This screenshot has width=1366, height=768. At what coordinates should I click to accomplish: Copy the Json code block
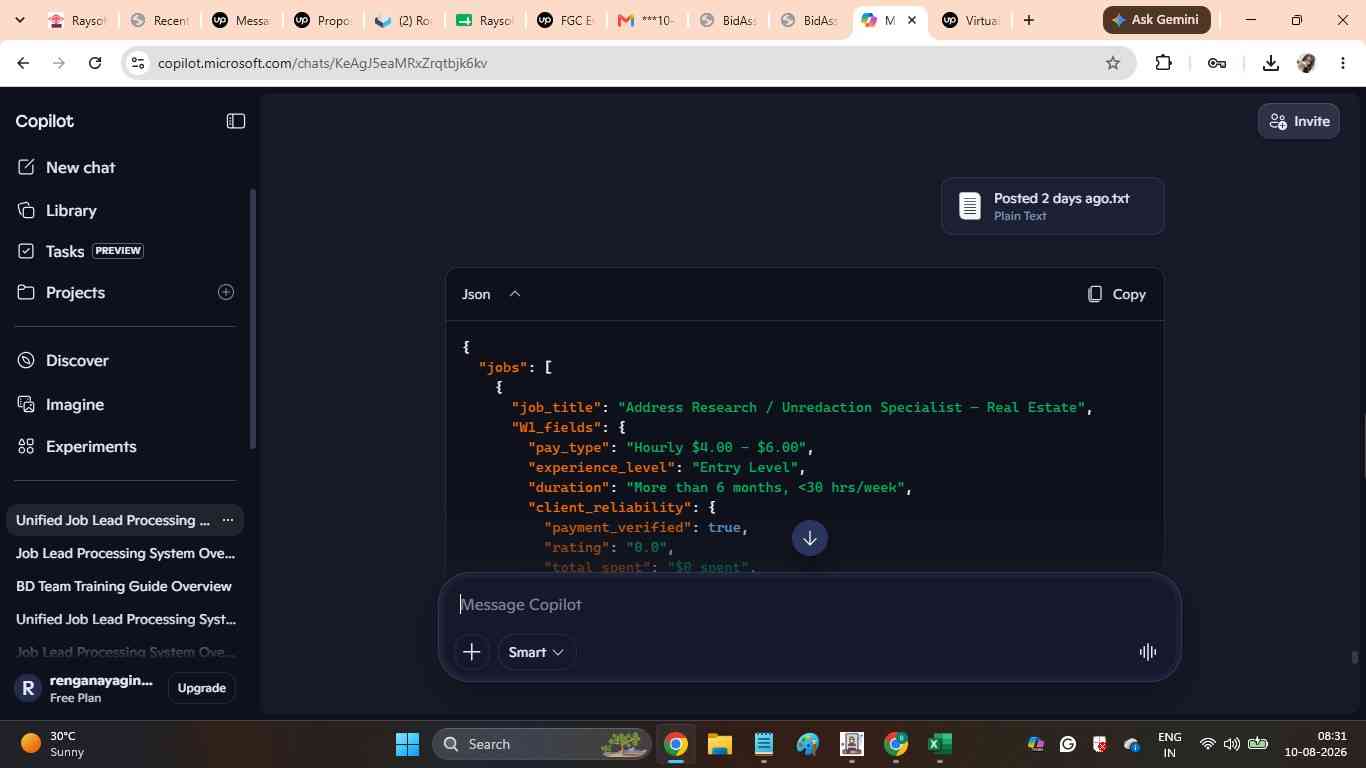point(1116,294)
